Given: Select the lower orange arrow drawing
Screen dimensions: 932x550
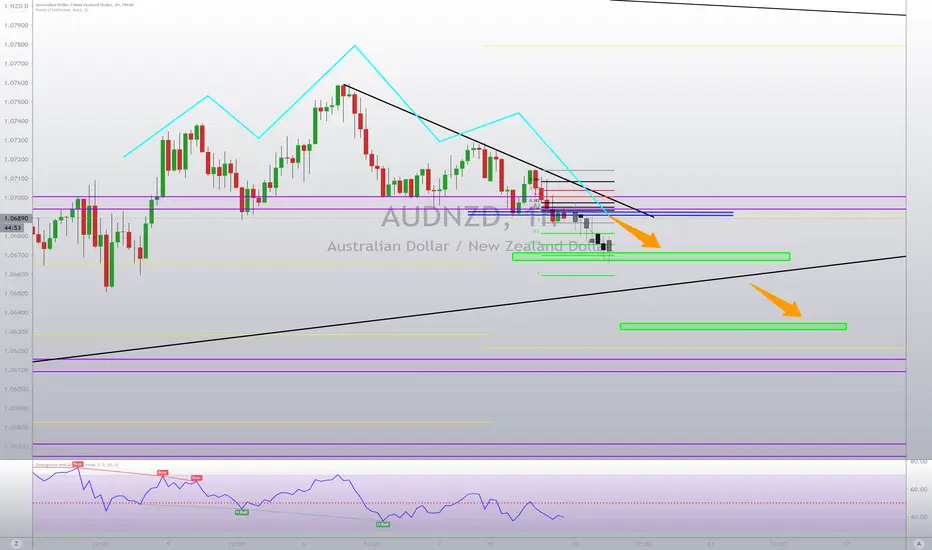Looking at the screenshot, I should (776, 300).
